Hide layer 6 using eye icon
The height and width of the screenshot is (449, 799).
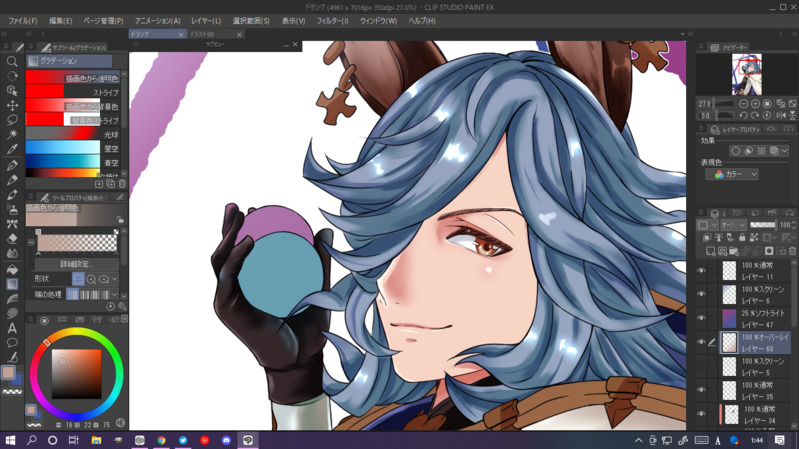701,295
